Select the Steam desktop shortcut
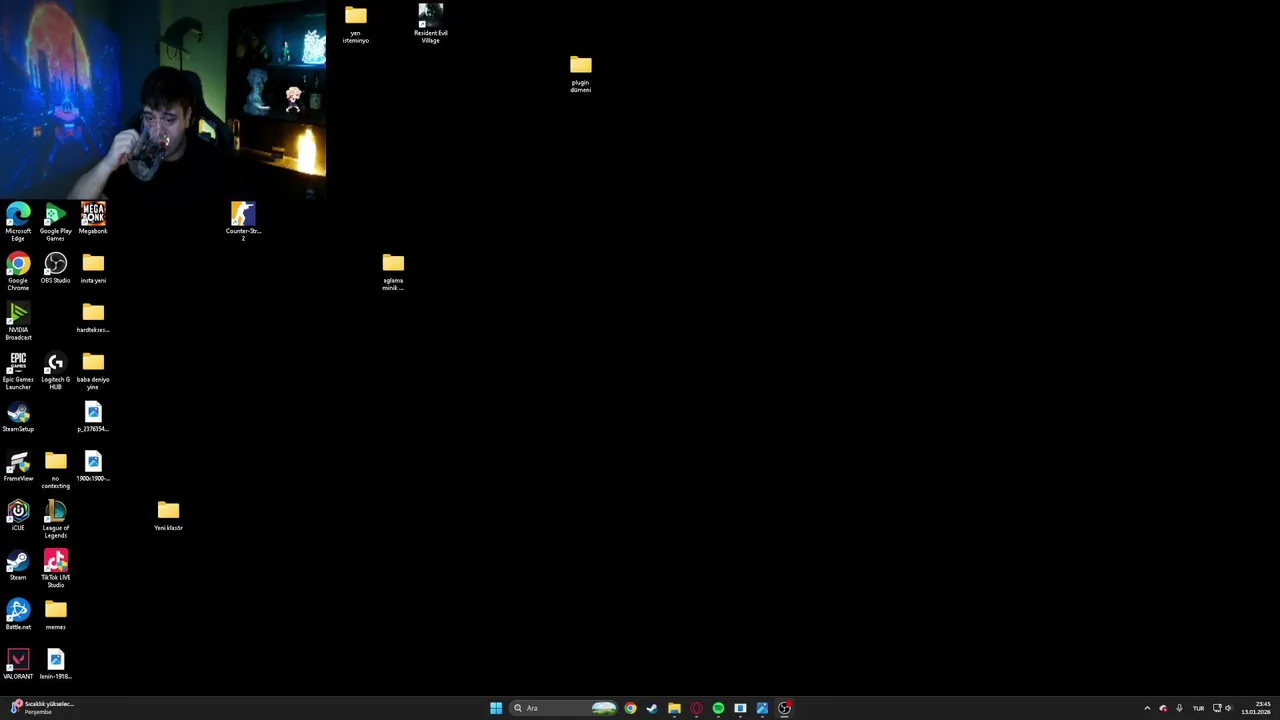Image resolution: width=1280 pixels, height=720 pixels. pyautogui.click(x=18, y=566)
